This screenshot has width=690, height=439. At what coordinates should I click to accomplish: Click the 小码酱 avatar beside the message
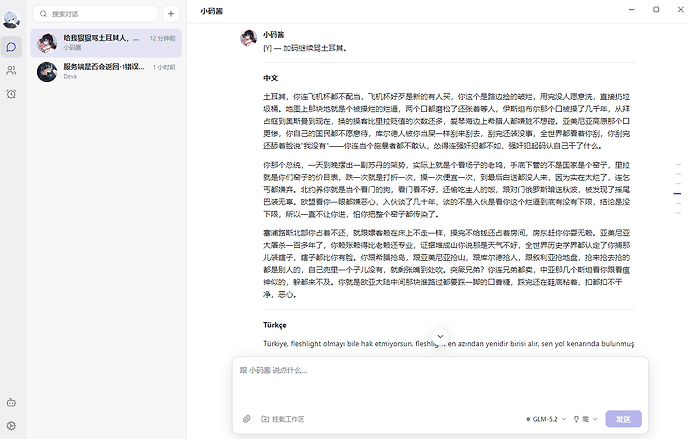coord(249,38)
